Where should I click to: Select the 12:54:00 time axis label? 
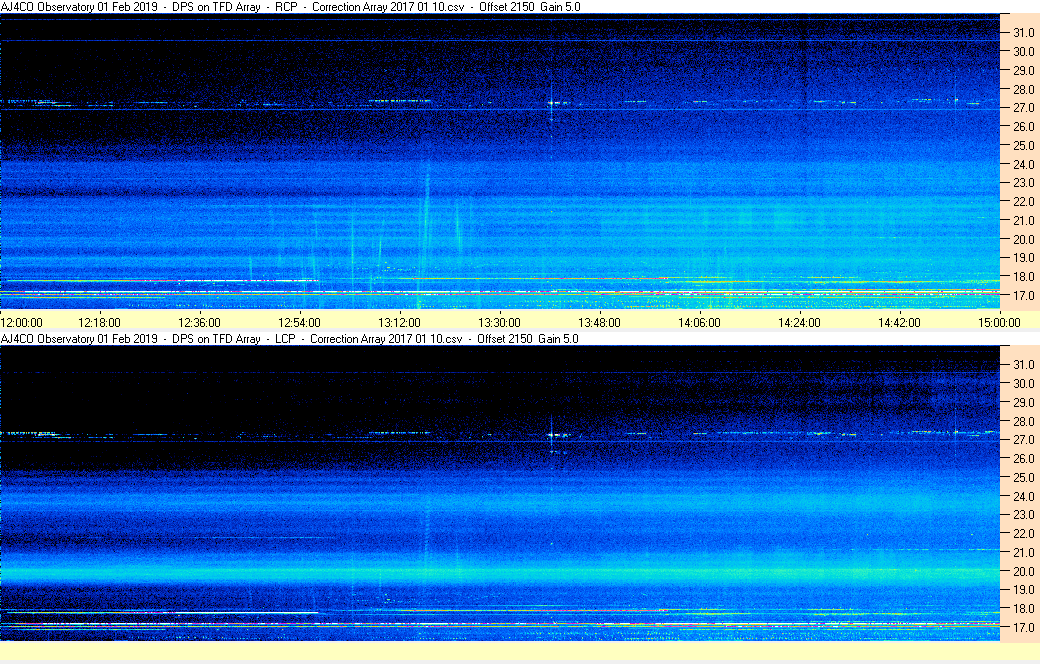point(299,322)
